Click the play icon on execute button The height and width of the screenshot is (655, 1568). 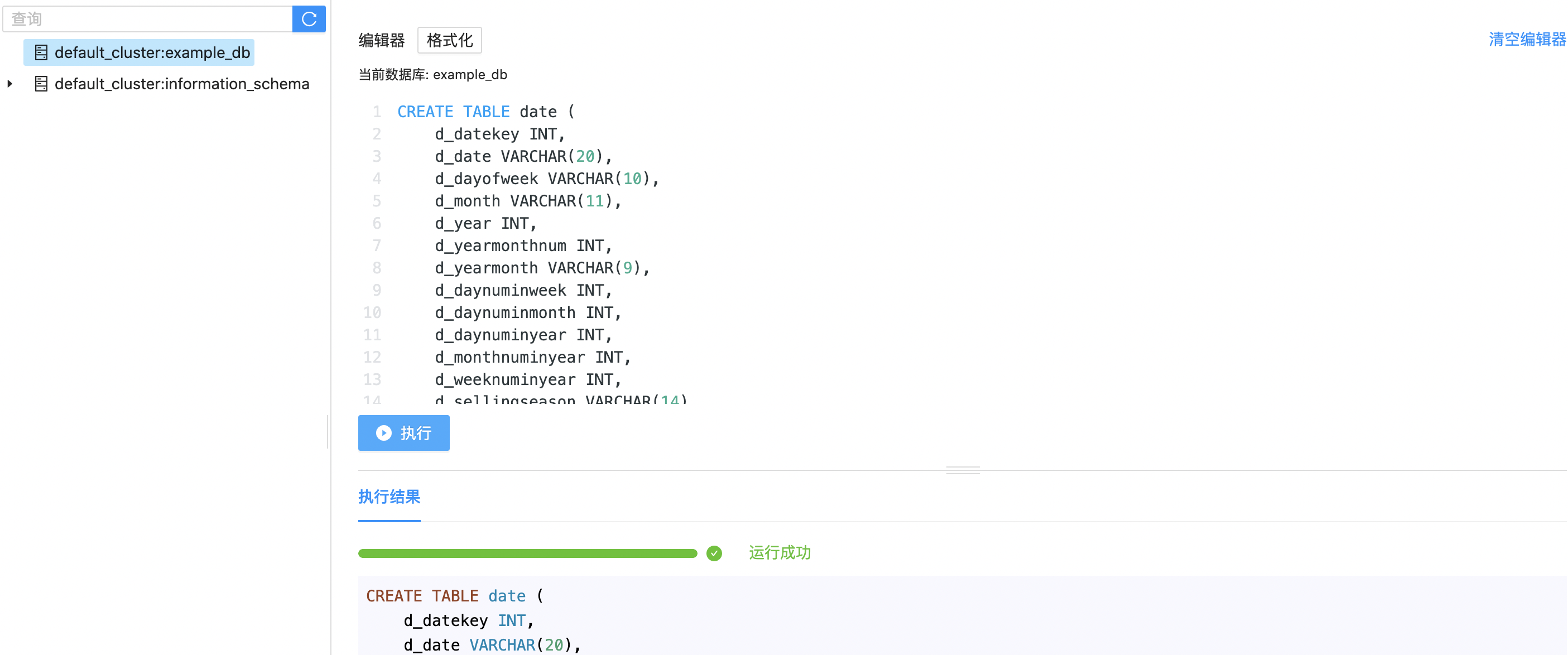click(x=383, y=433)
